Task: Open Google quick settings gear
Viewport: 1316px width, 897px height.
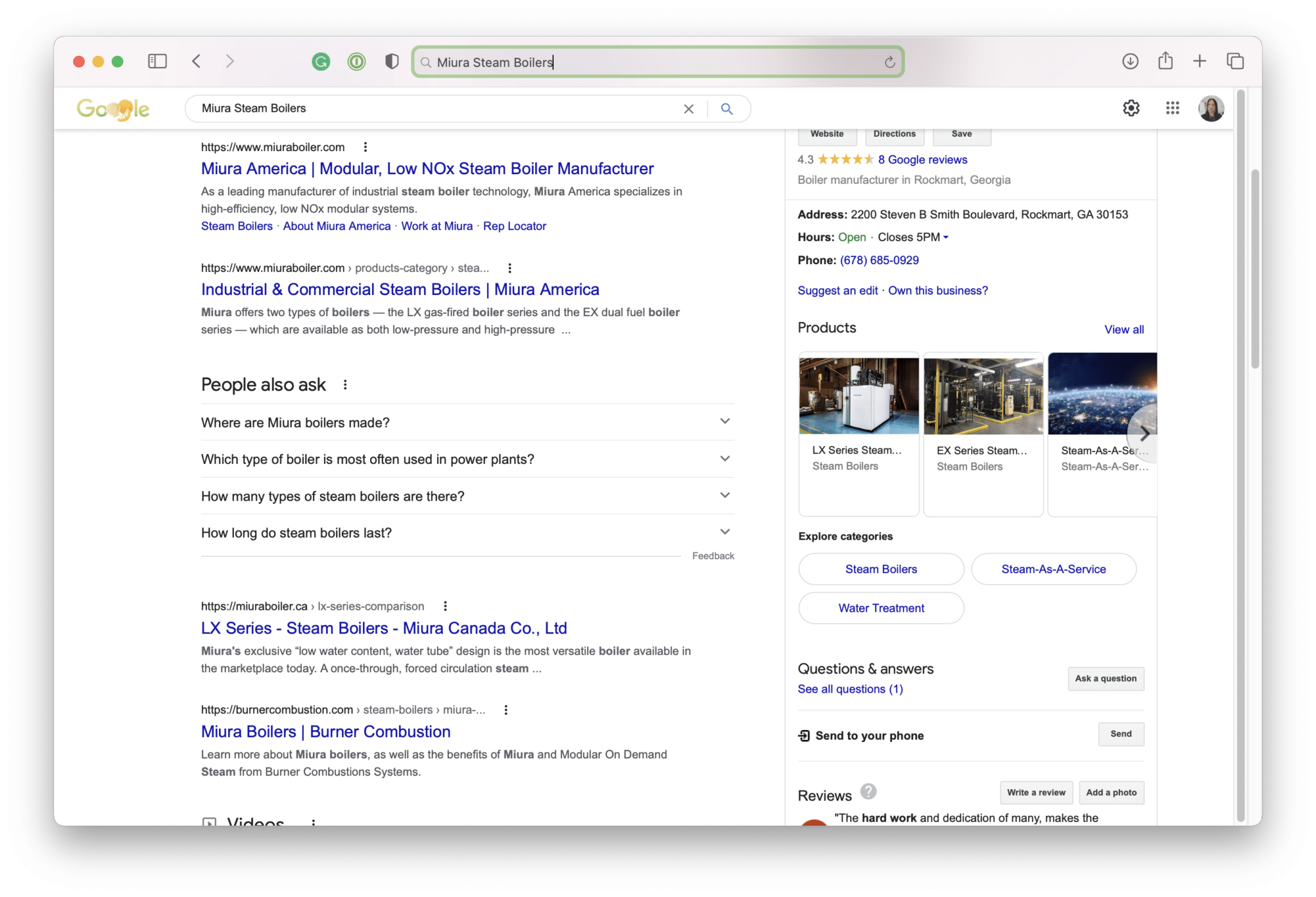Action: click(1132, 108)
